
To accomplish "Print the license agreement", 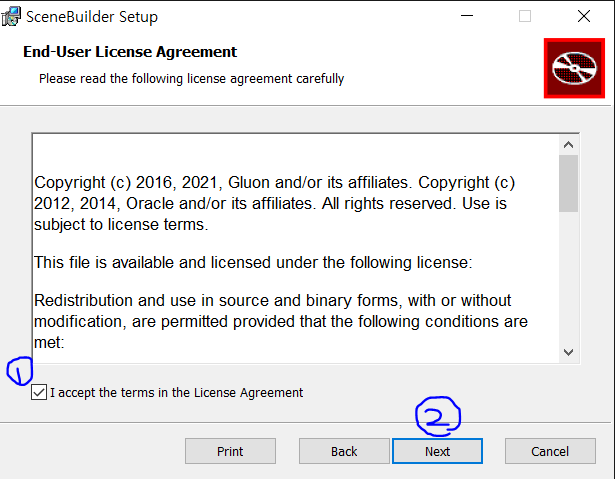I will (x=230, y=451).
